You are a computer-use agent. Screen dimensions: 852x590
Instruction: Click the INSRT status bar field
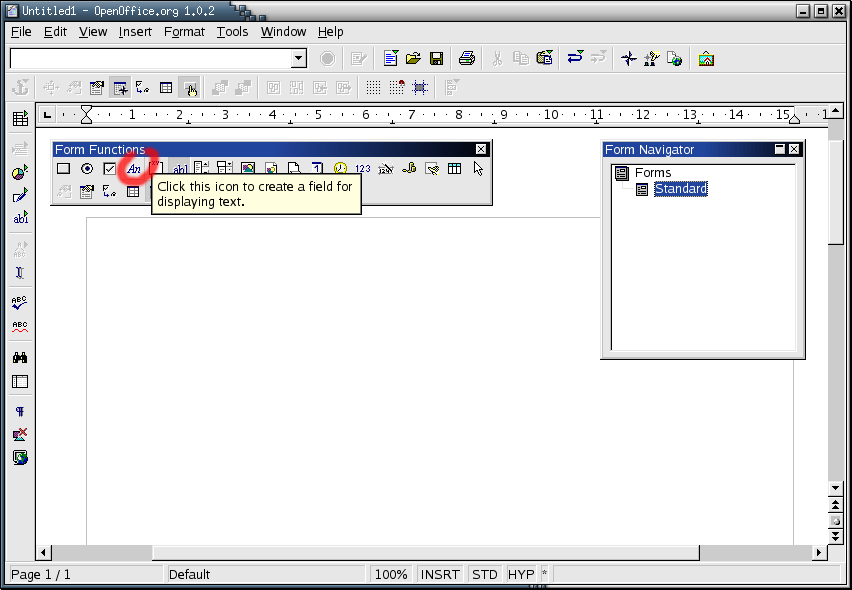point(440,574)
